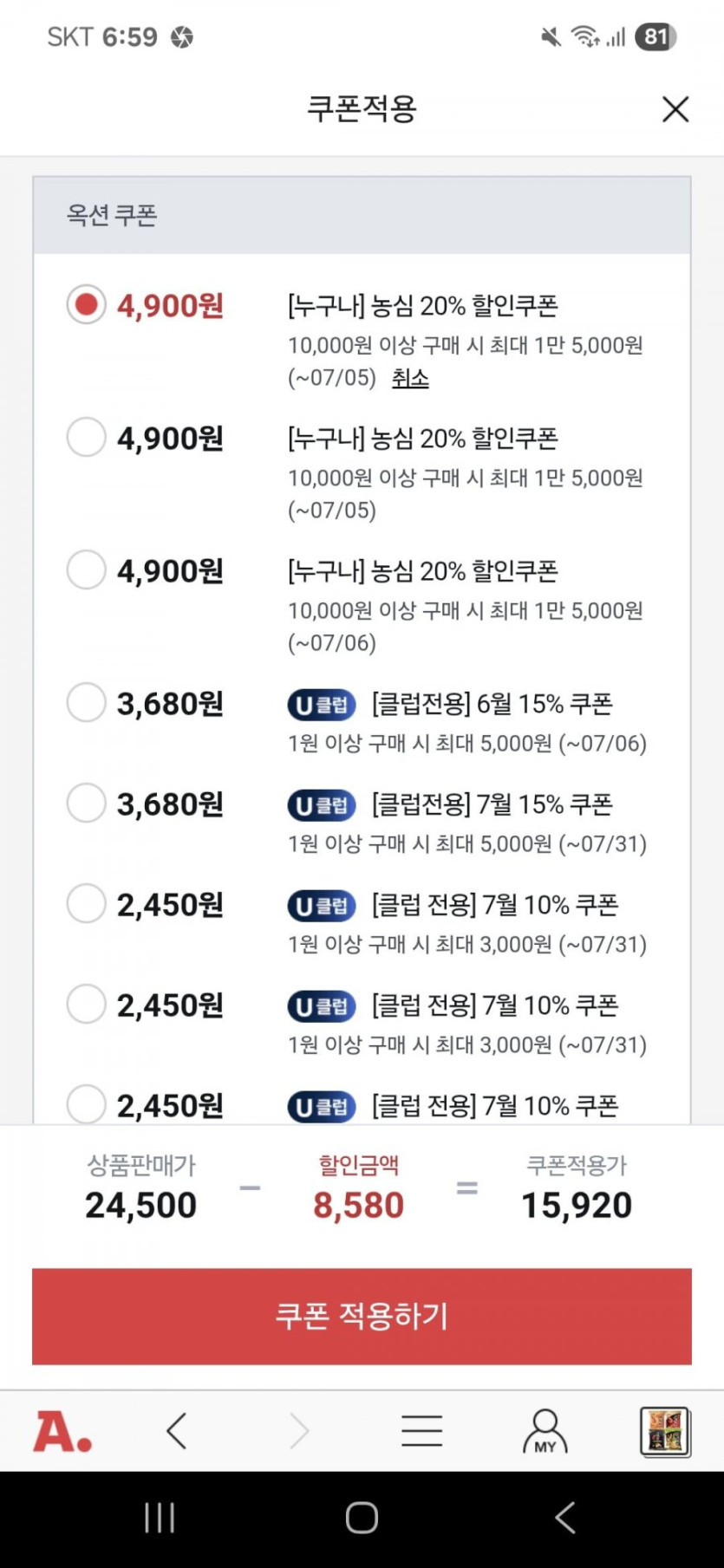Select 농심 20% coupon expiring 07/06

pos(87,570)
